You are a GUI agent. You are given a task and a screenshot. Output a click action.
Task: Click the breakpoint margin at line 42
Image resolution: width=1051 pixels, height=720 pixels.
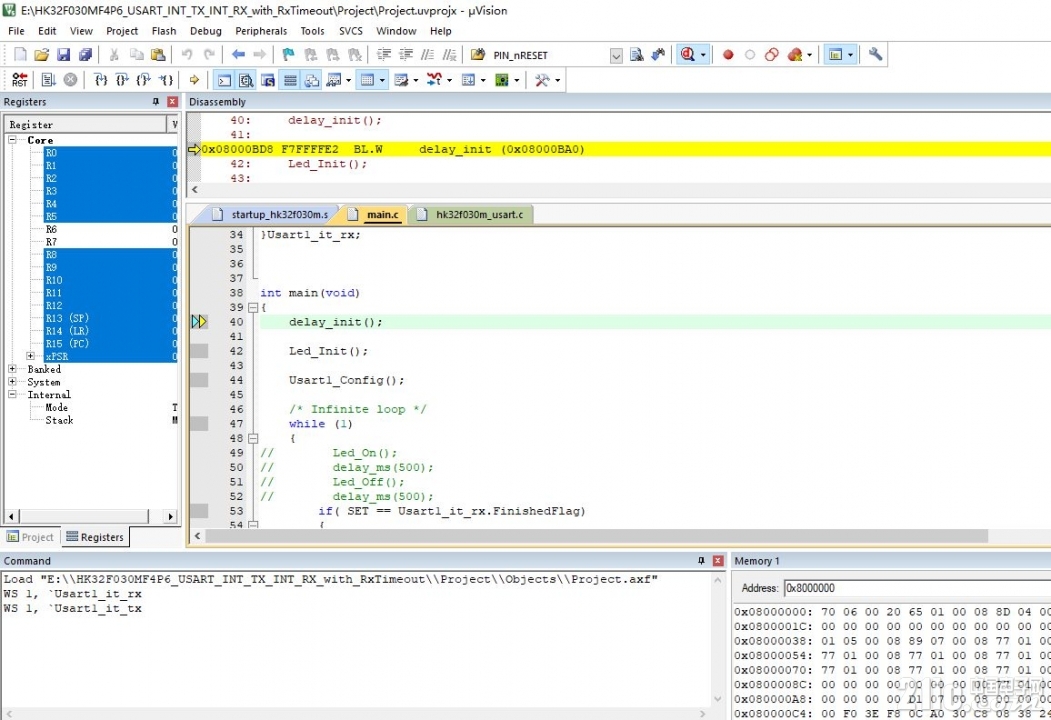pyautogui.click(x=199, y=351)
